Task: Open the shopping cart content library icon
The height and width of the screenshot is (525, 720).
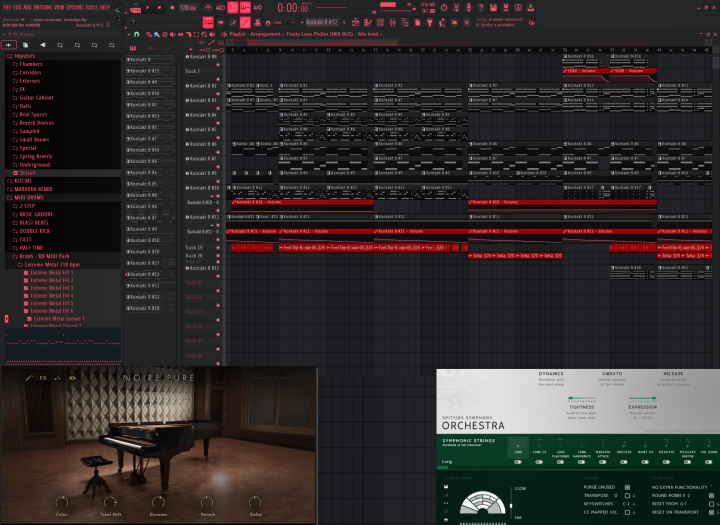Action: [466, 22]
